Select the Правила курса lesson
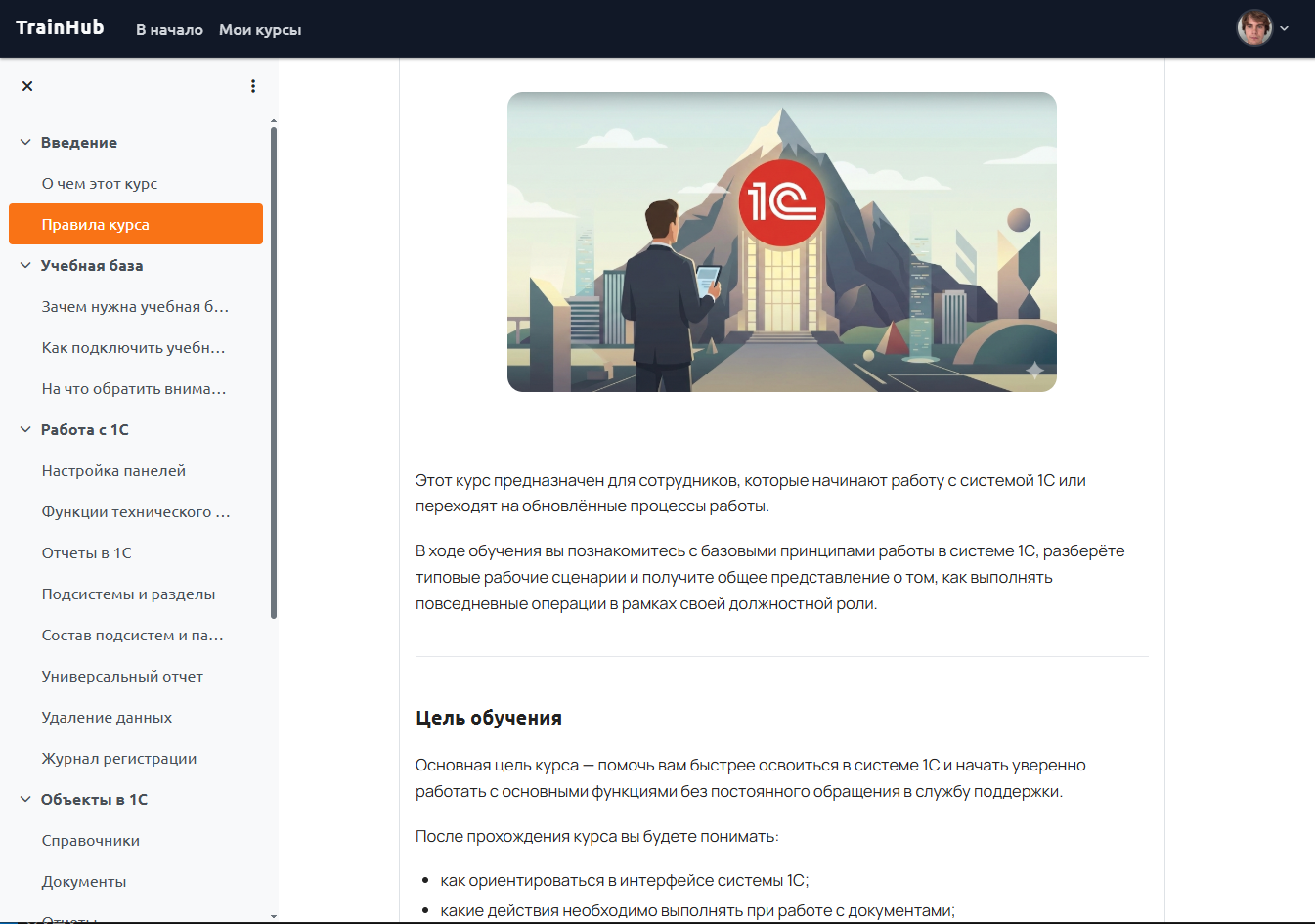Screen dimensions: 1315x924 96,225
